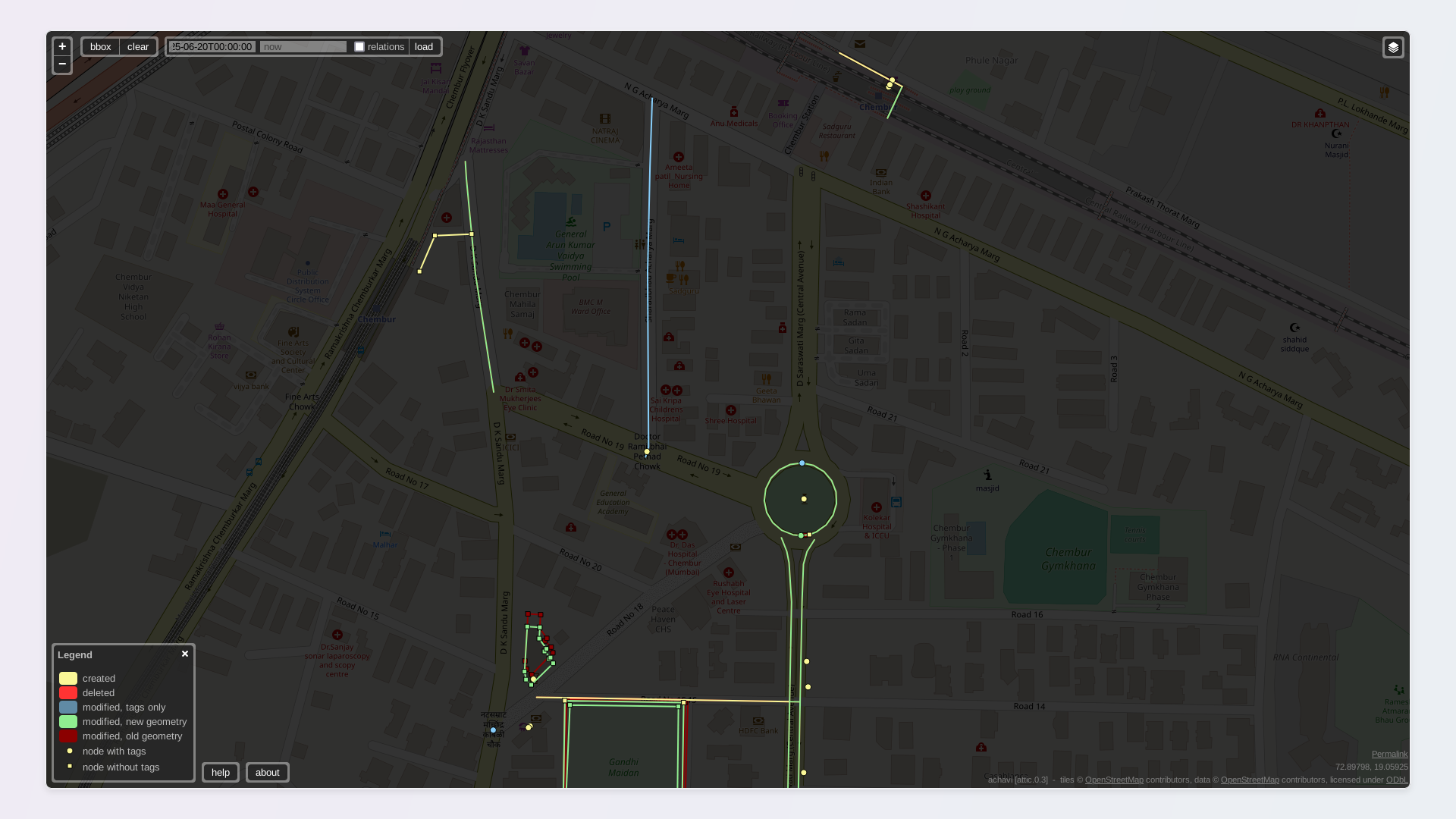Click the Anu Medicals pharmacy icon
This screenshot has width=1456, height=819.
[x=733, y=112]
